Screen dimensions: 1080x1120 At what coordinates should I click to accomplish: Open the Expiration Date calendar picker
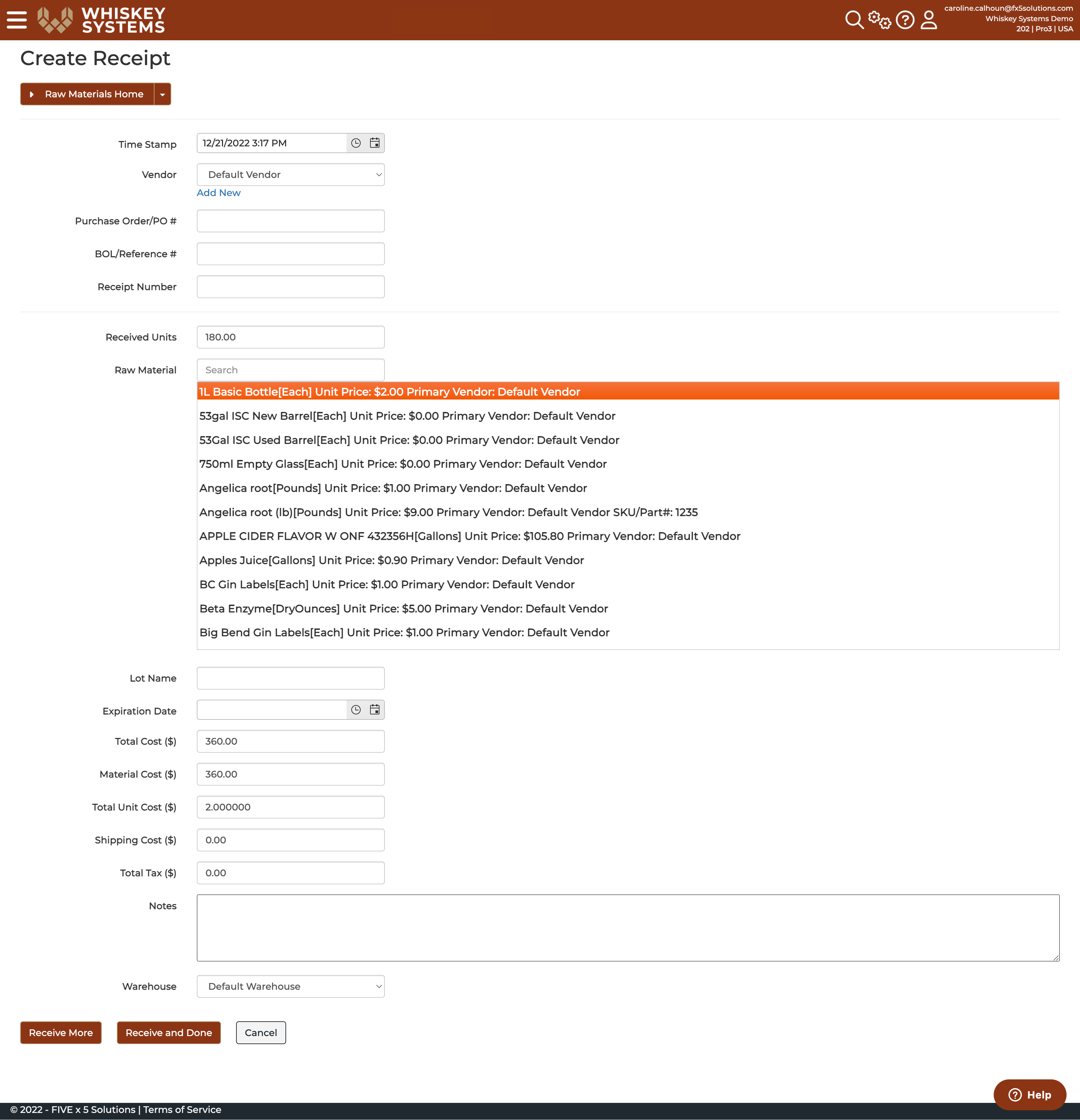374,710
